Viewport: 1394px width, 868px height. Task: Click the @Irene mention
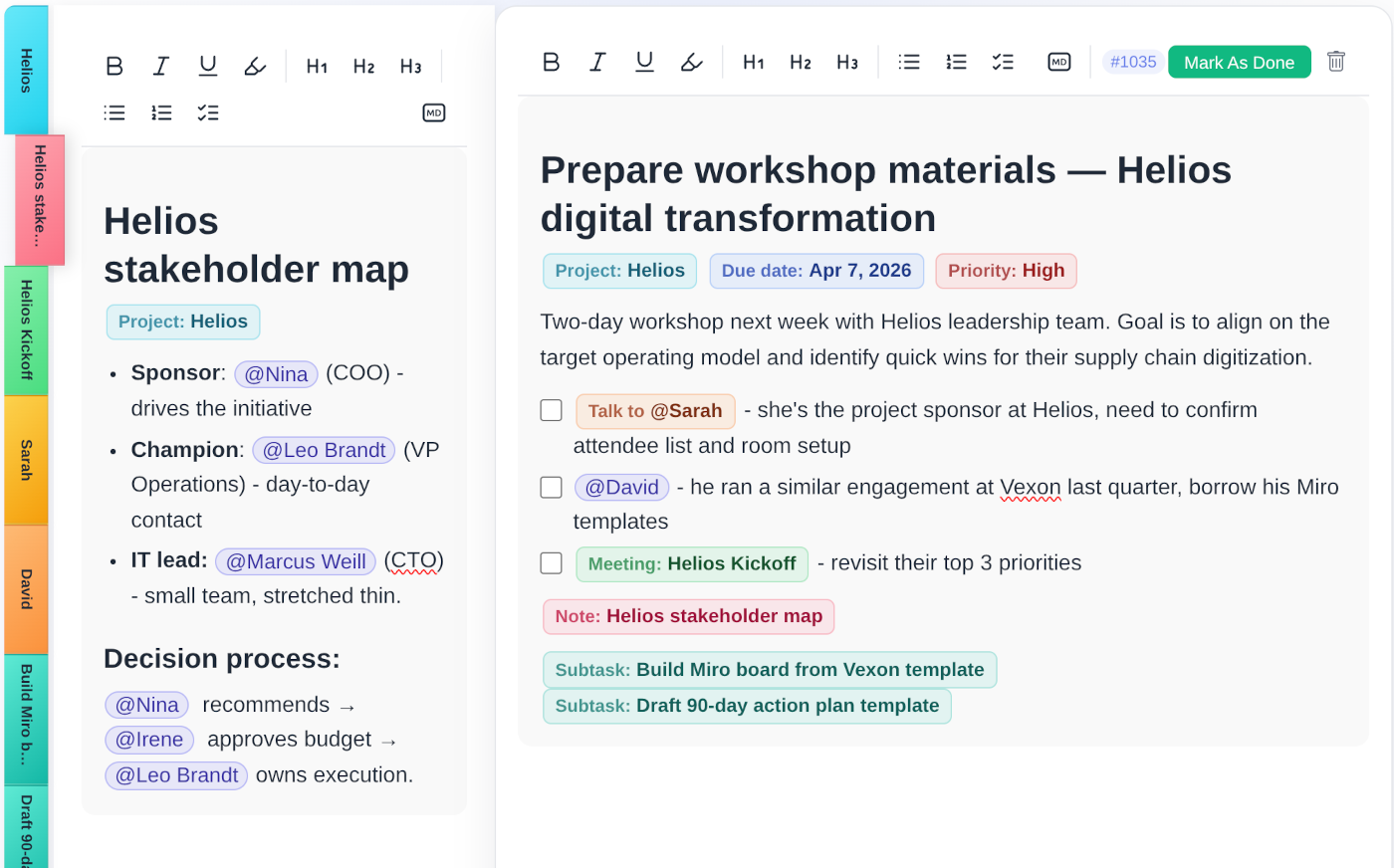pos(149,740)
